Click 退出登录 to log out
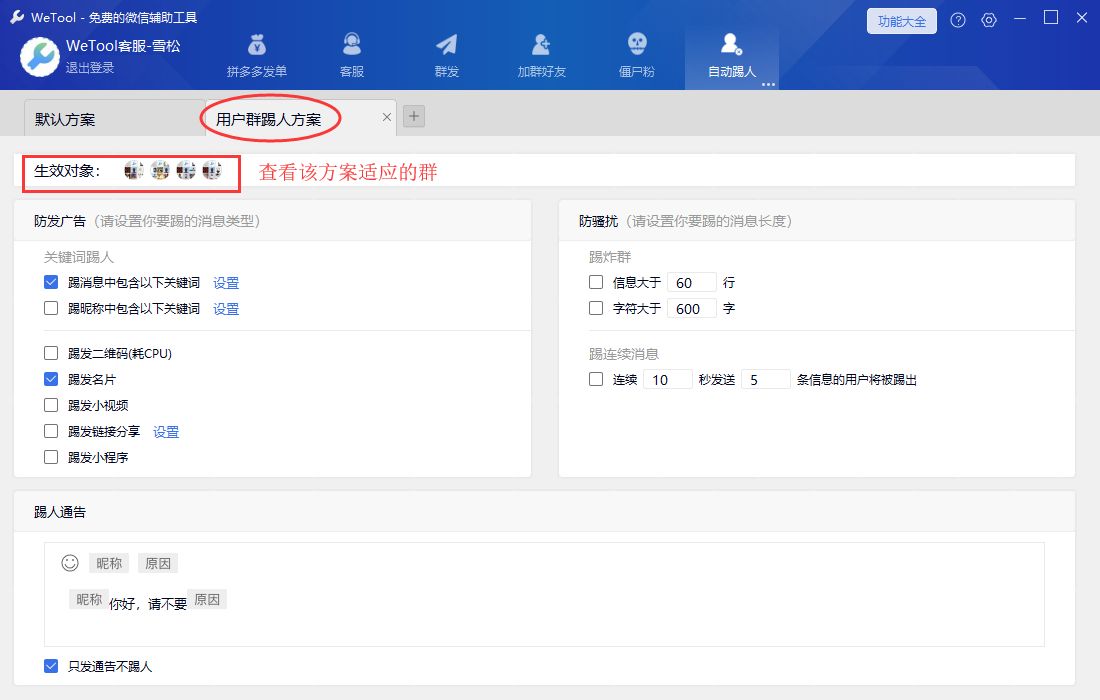Screen dimensions: 1100x700 tap(90, 68)
